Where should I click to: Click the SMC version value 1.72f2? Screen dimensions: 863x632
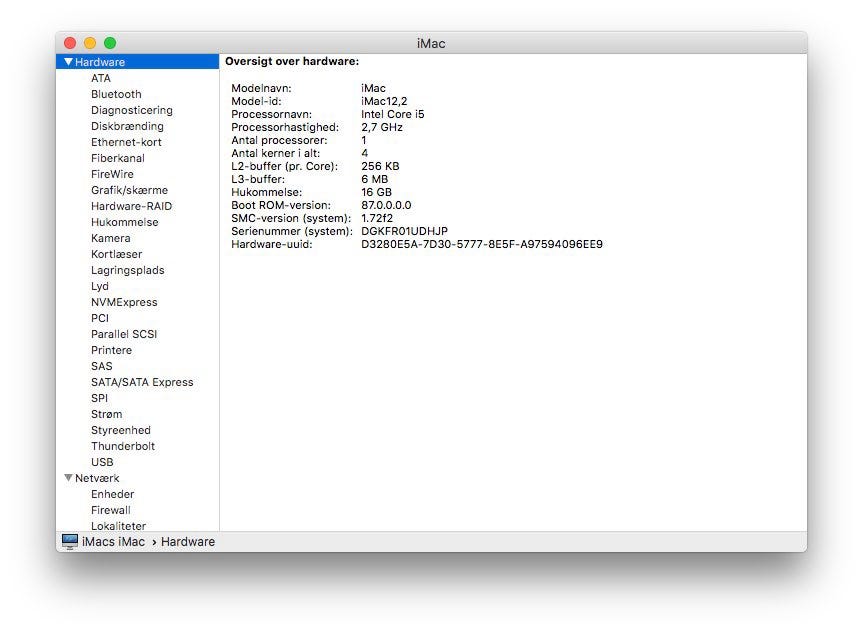coord(377,218)
